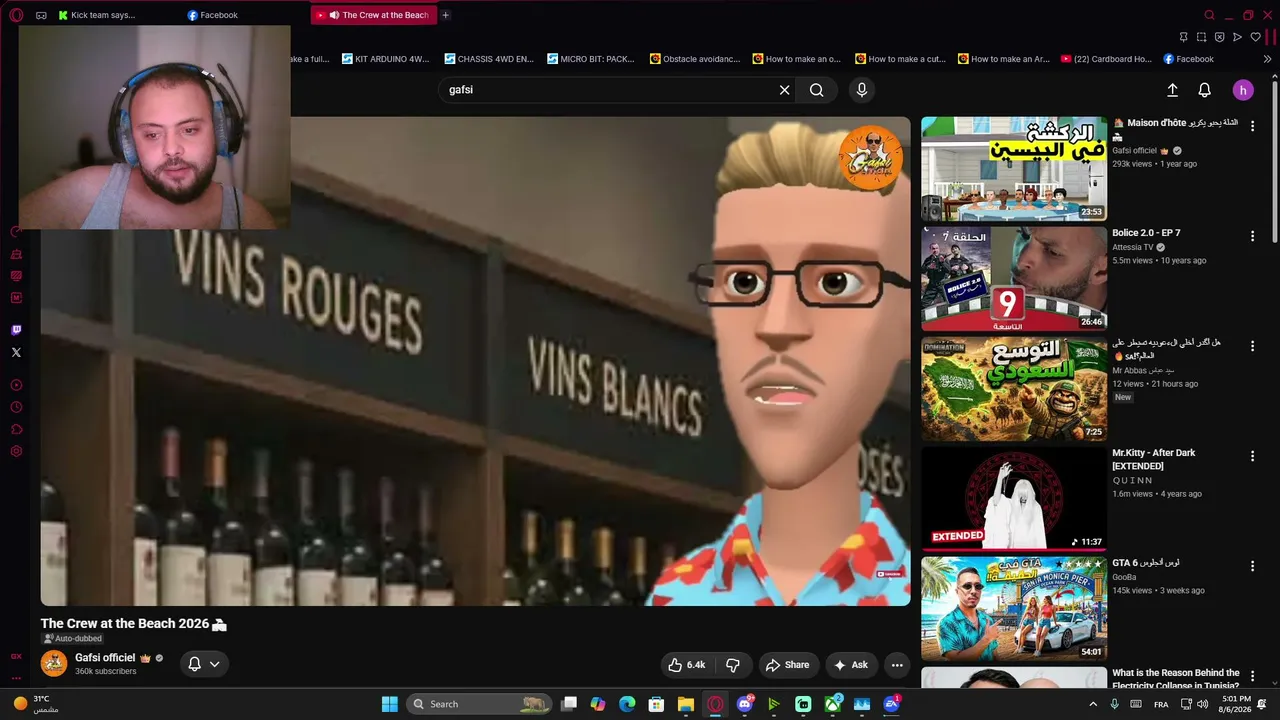Open the tab search magnifier in title bar

click(1210, 15)
